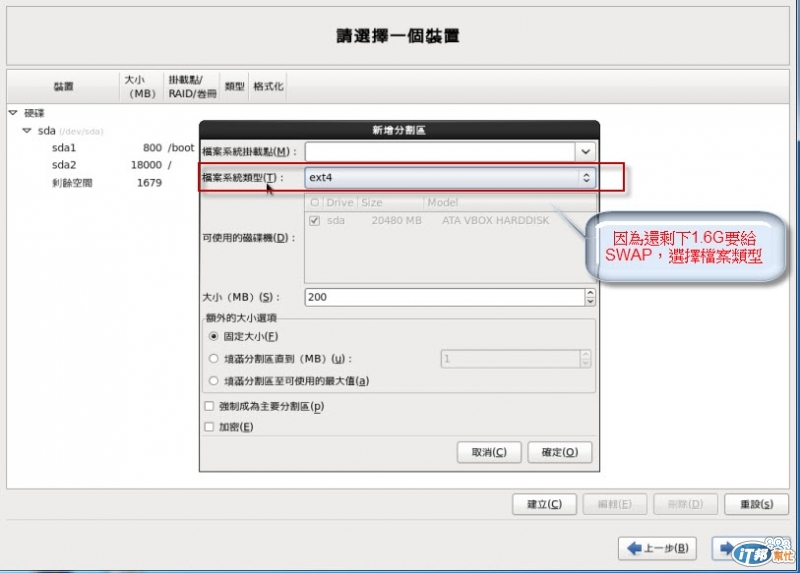Screen dimensions: 800x573
Task: Collapse the hard drives tree node
Action: [13, 113]
